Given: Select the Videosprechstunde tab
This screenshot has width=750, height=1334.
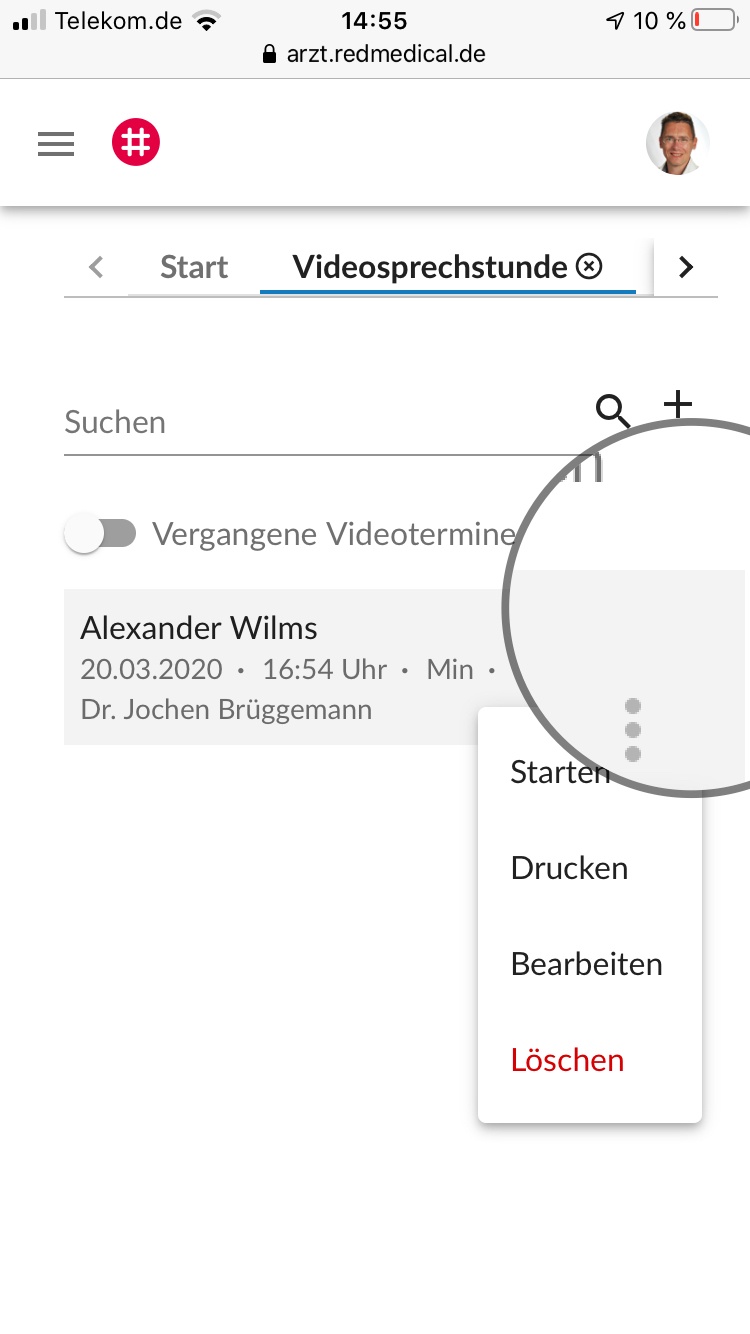Looking at the screenshot, I should (430, 267).
